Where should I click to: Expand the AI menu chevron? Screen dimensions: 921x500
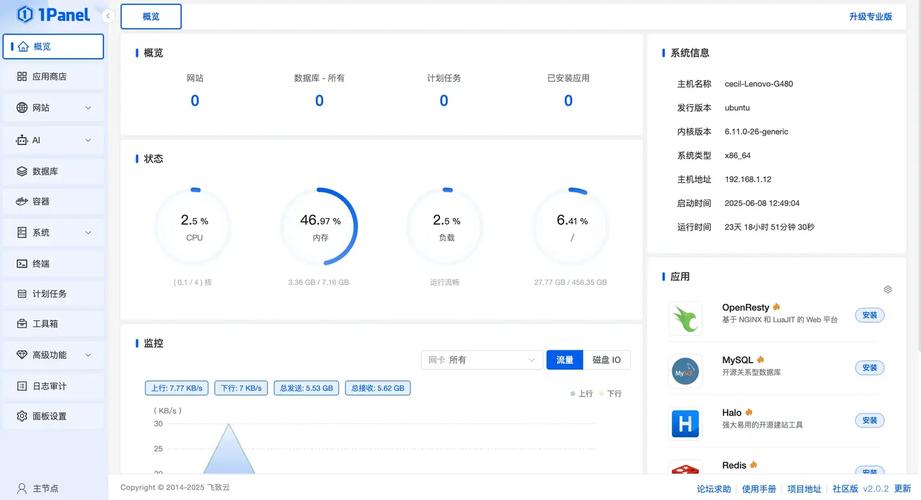click(88, 140)
